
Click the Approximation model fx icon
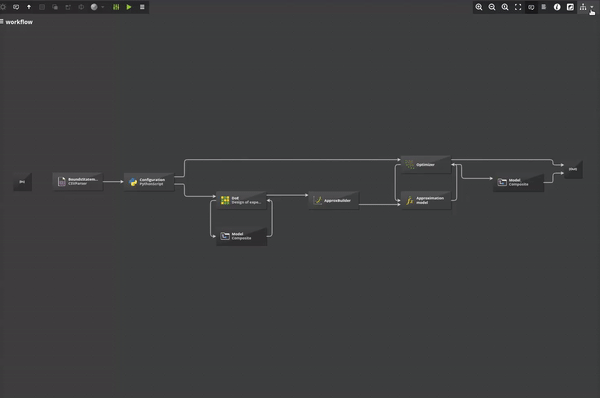click(409, 201)
